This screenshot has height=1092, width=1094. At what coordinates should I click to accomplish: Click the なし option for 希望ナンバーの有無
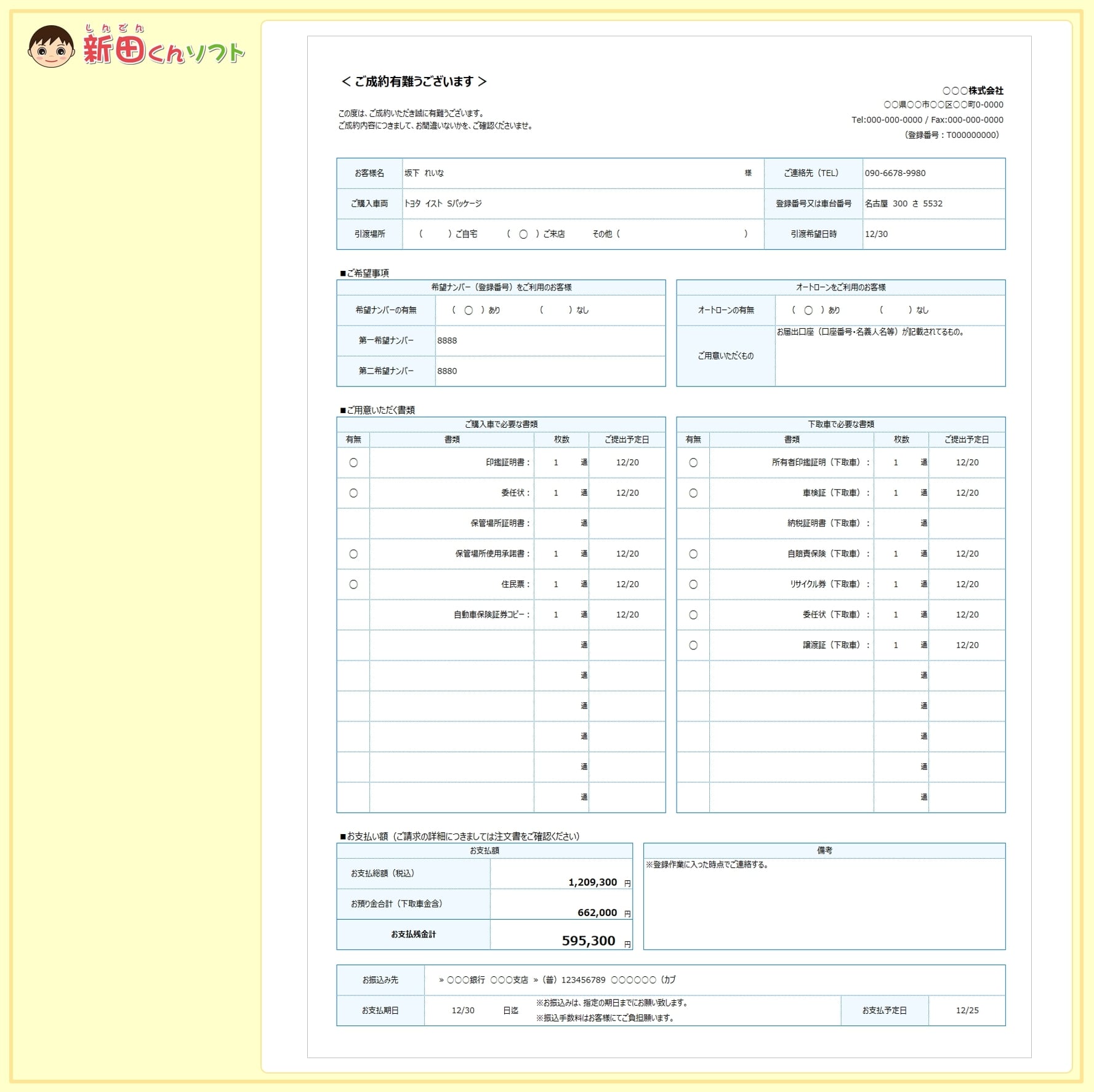(x=582, y=311)
